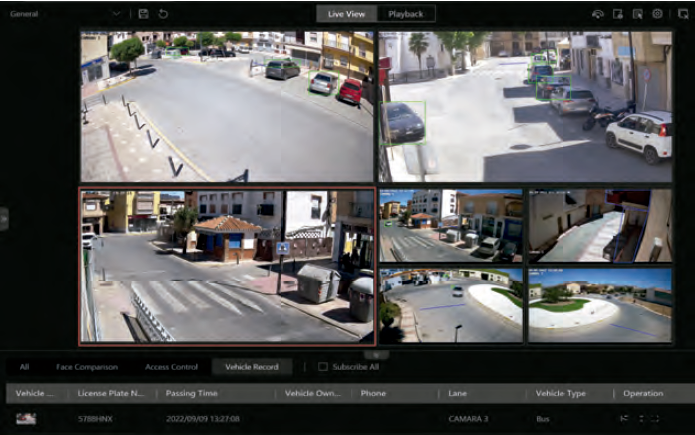Expand the collapsed left side panel handle
This screenshot has width=695, height=435.
pyautogui.click(x=4, y=220)
